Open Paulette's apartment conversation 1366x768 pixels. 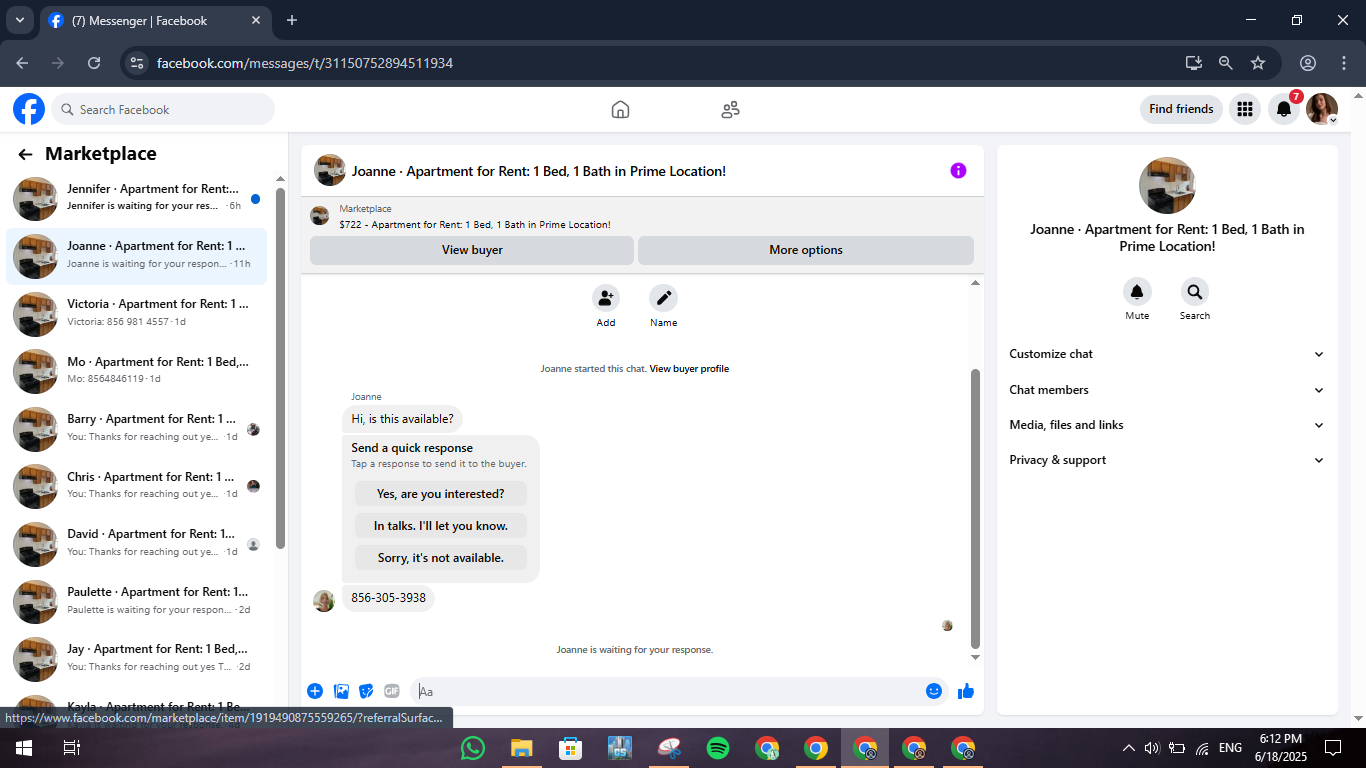[x=137, y=601]
